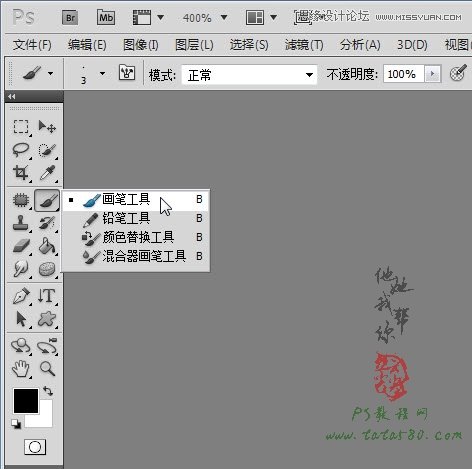Click the opacity 100% input field
Screen dimensions: 472x469
tap(403, 74)
